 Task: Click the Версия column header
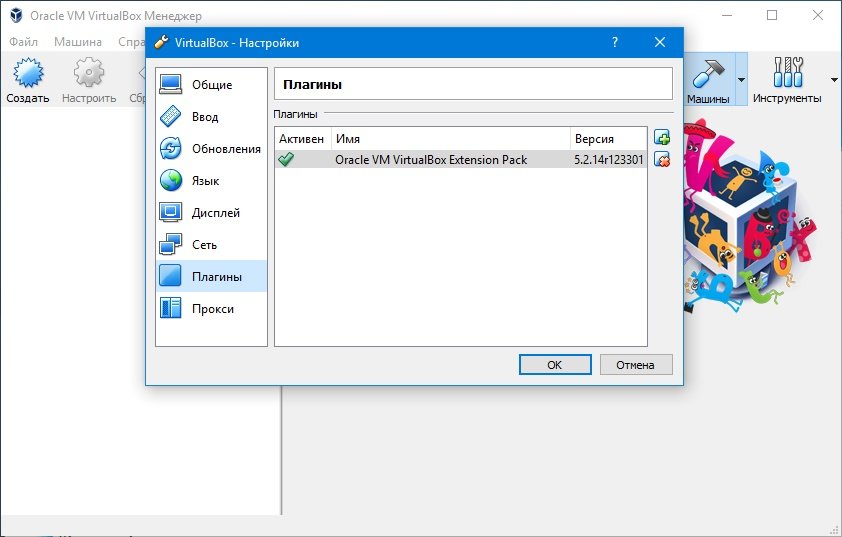click(608, 139)
